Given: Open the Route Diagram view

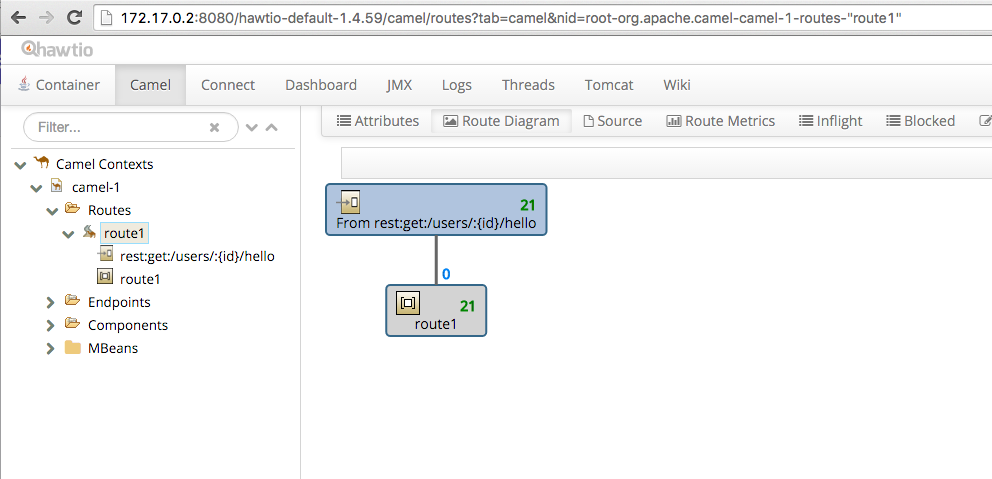Looking at the screenshot, I should coord(502,121).
